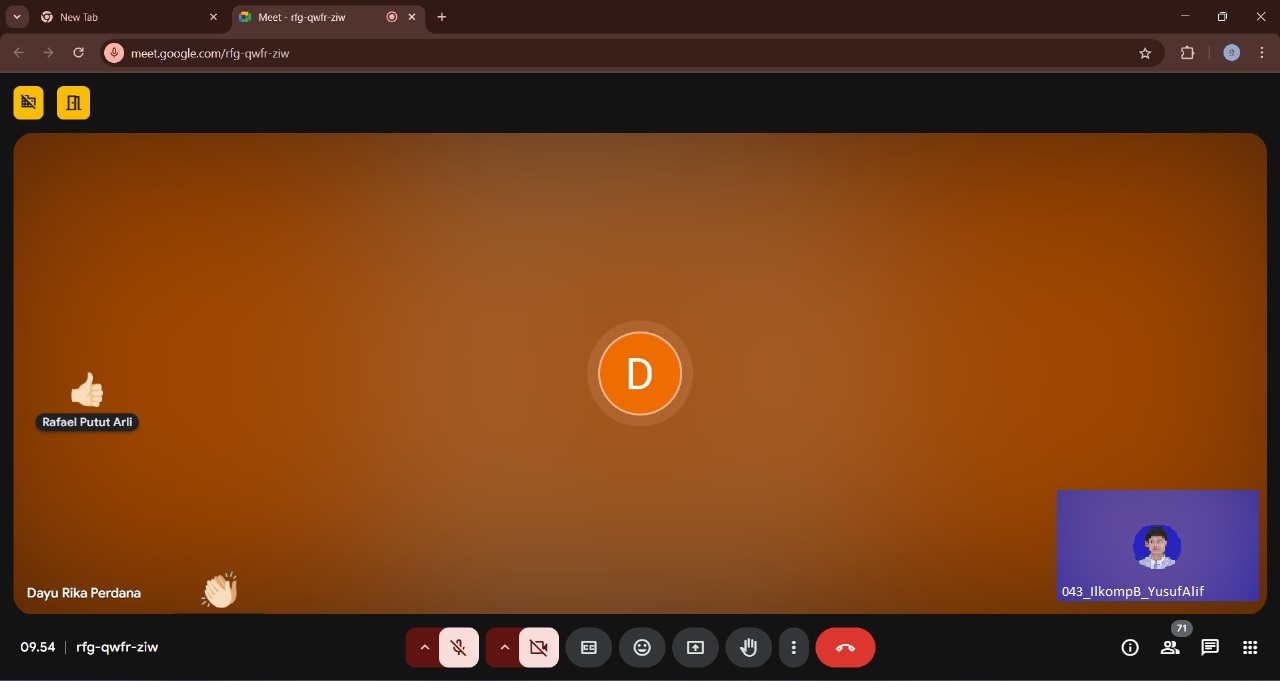
Task: Click the yellow camera-off extension button
Action: coord(28,102)
